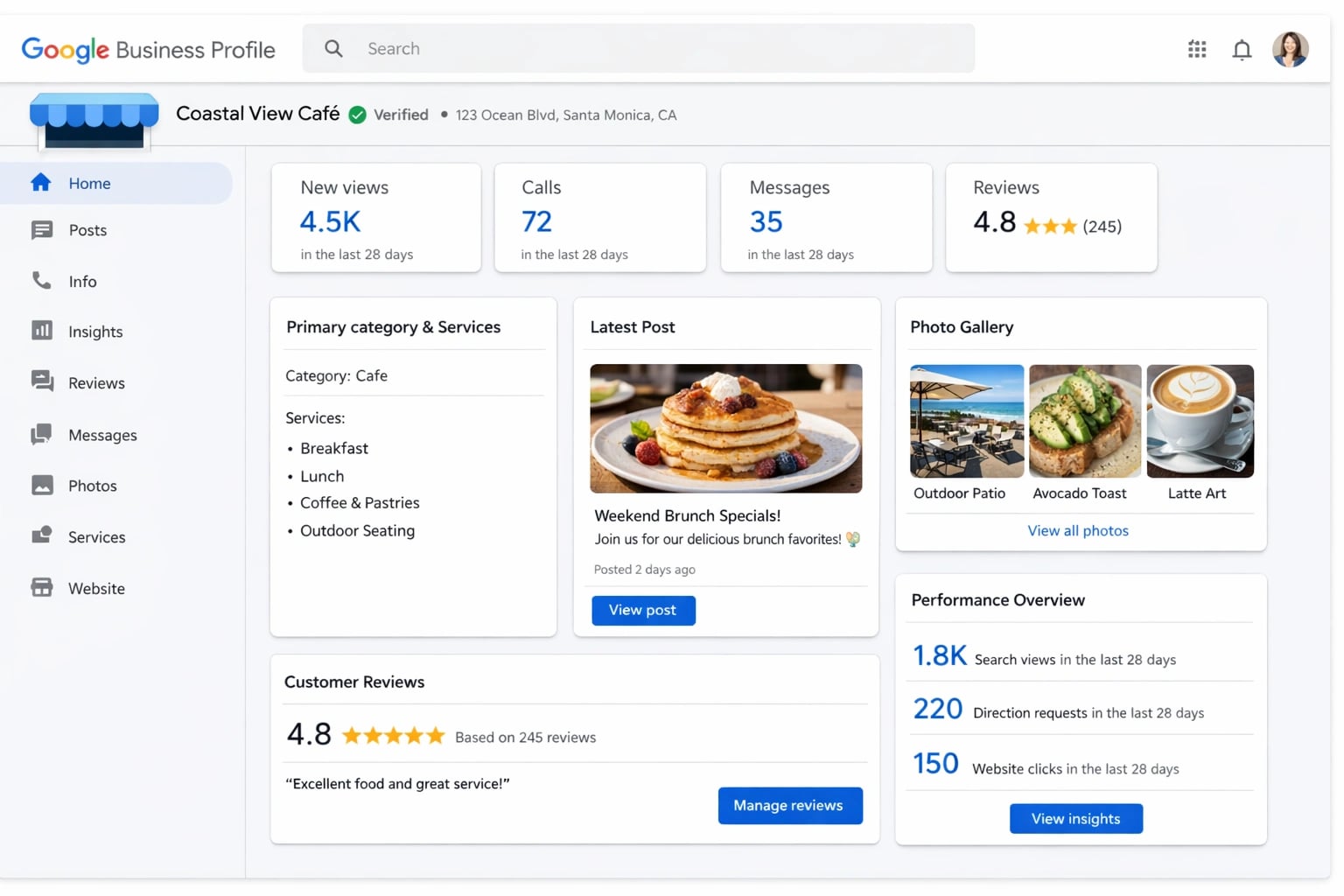Click the notifications bell
The width and height of the screenshot is (1344, 896).
tap(1242, 49)
